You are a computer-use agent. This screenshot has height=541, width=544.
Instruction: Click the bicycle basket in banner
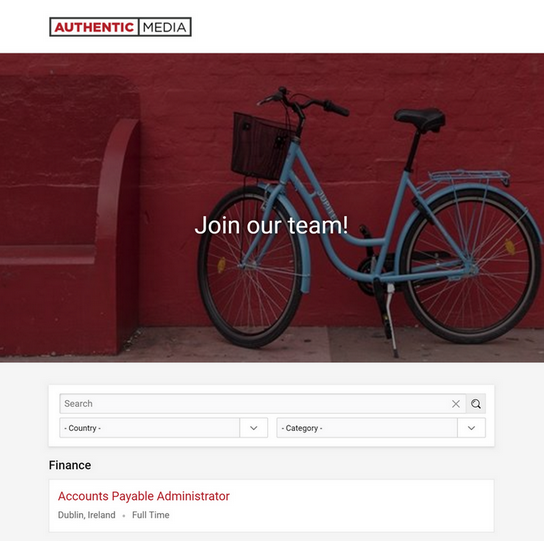260,146
